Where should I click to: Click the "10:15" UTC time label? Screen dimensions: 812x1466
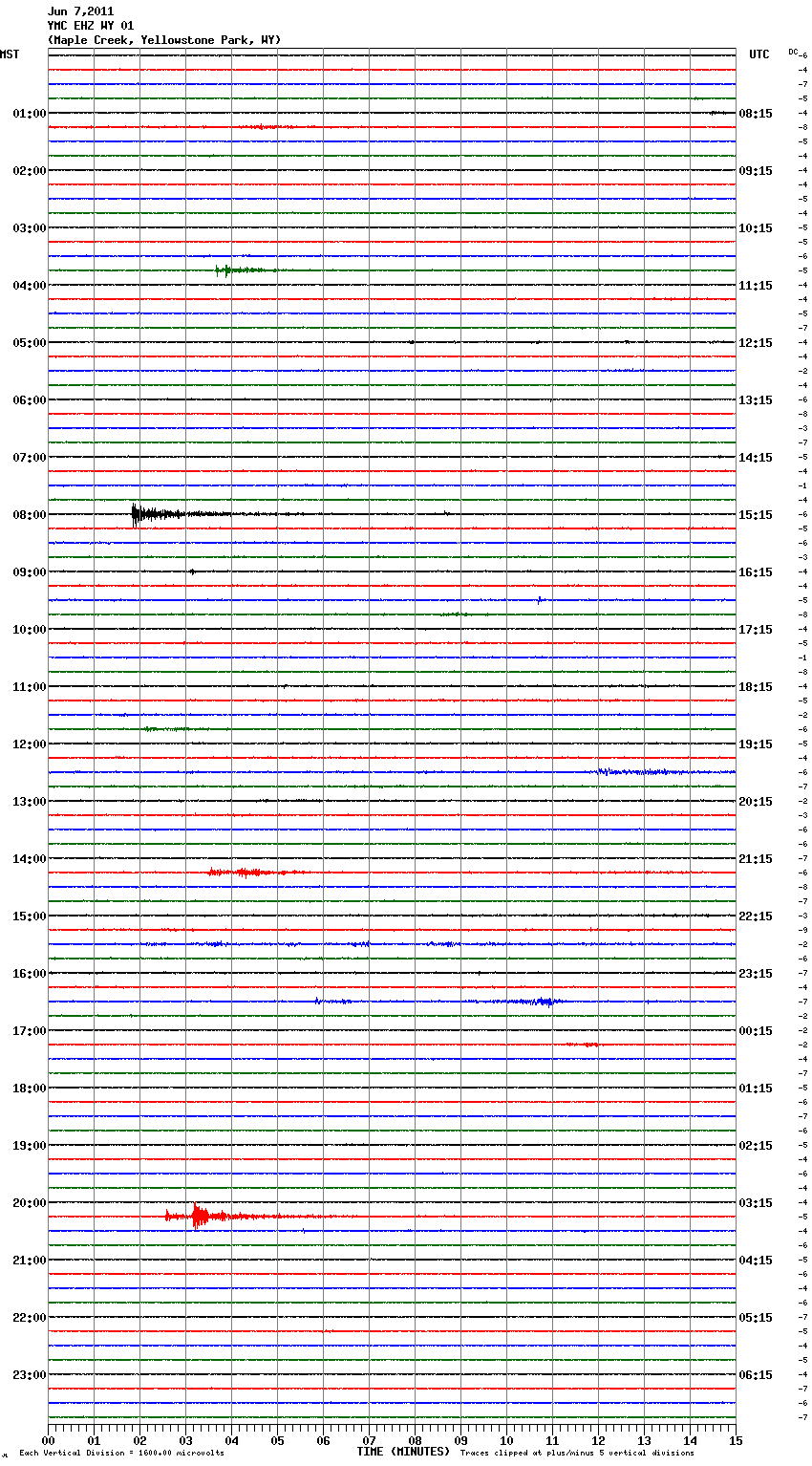point(756,228)
